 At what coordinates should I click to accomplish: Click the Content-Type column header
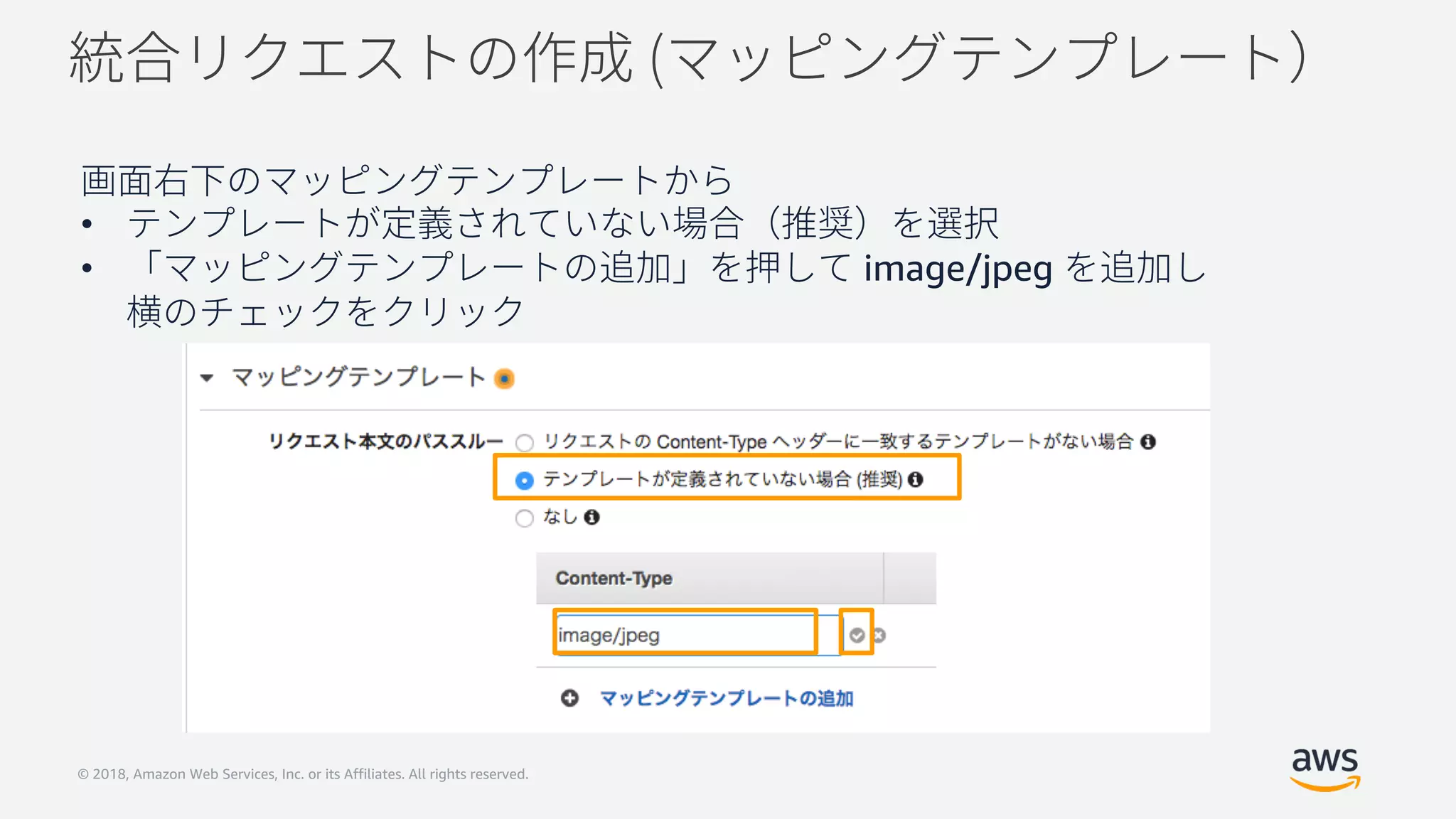pos(614,579)
